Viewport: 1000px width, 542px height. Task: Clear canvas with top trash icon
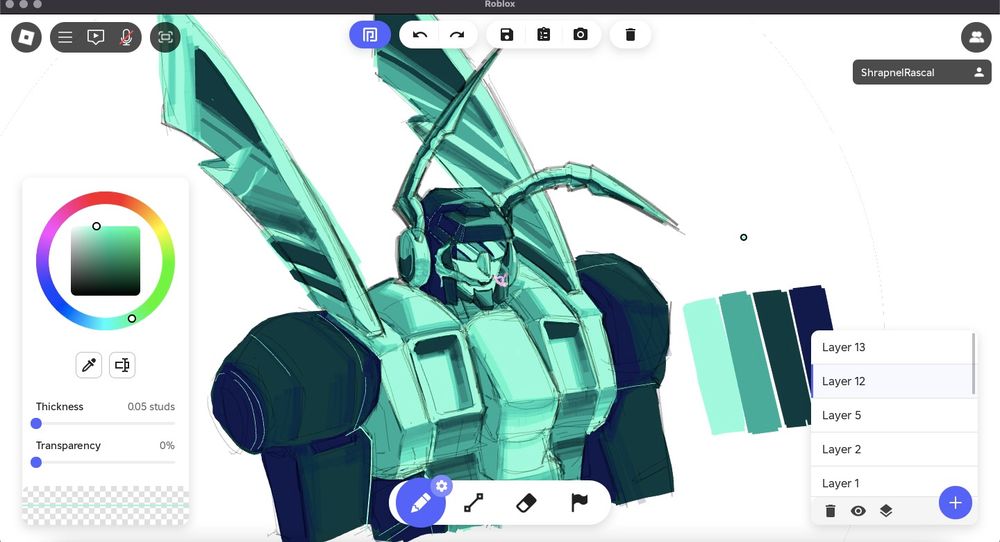pyautogui.click(x=630, y=34)
